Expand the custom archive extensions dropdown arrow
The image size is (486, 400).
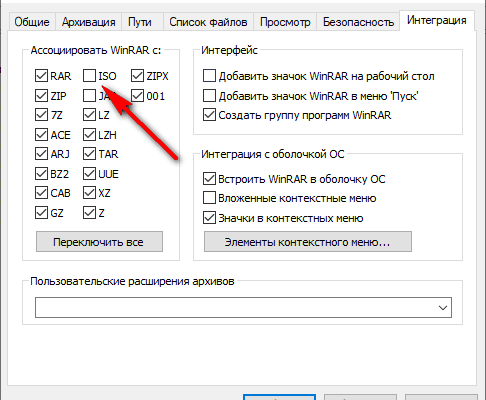(x=443, y=308)
